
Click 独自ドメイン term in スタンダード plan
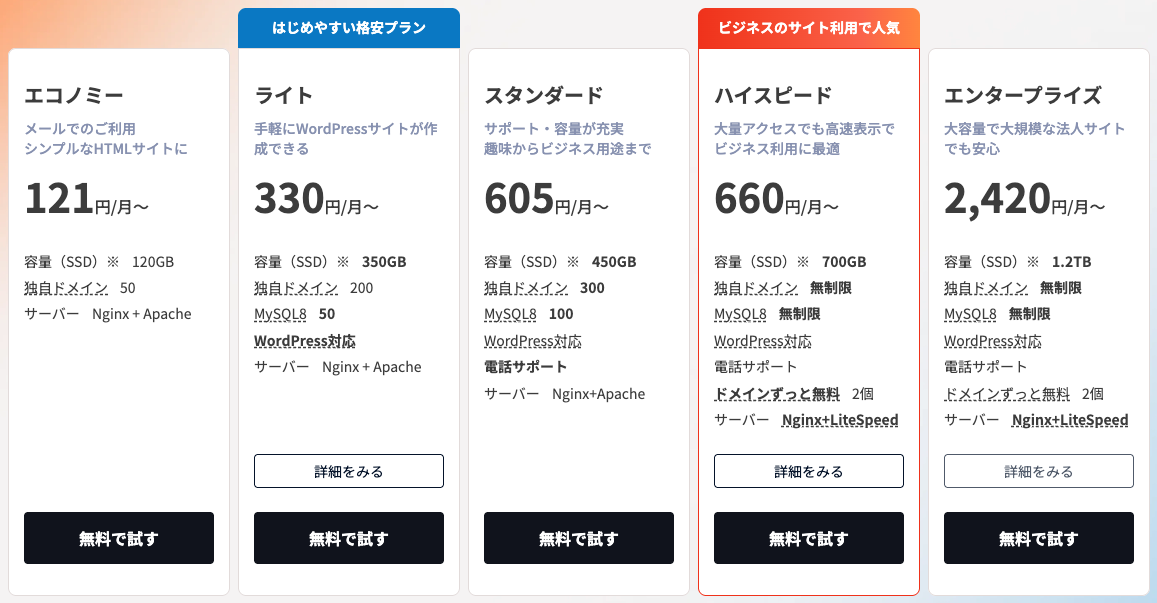click(526, 288)
